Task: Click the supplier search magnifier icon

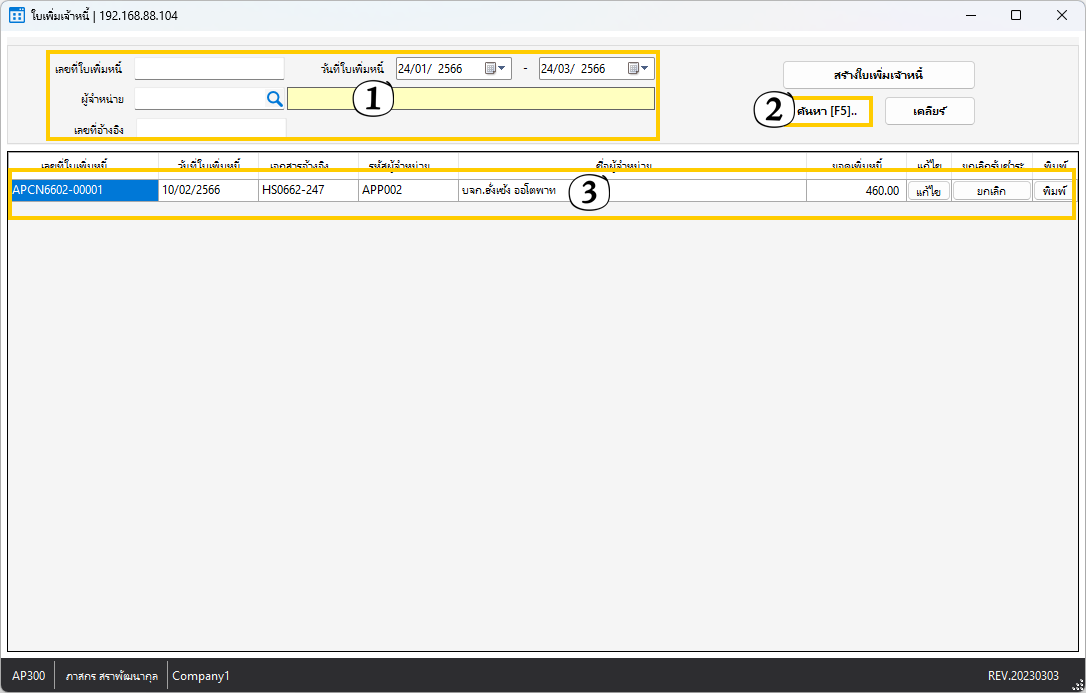Action: pyautogui.click(x=274, y=98)
